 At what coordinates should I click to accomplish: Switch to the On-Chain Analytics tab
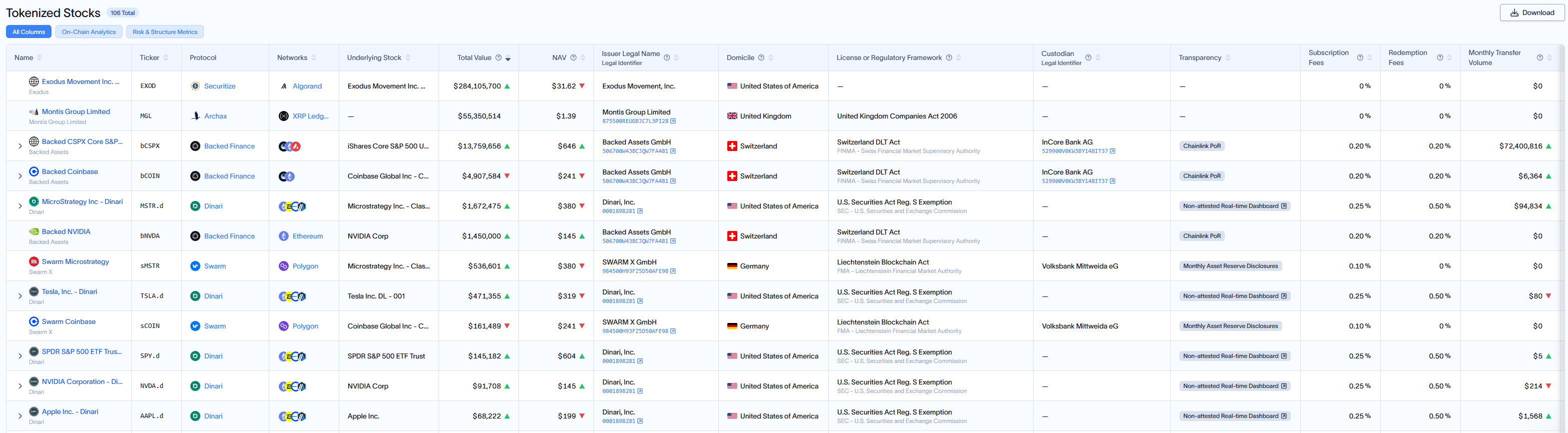pyautogui.click(x=89, y=31)
